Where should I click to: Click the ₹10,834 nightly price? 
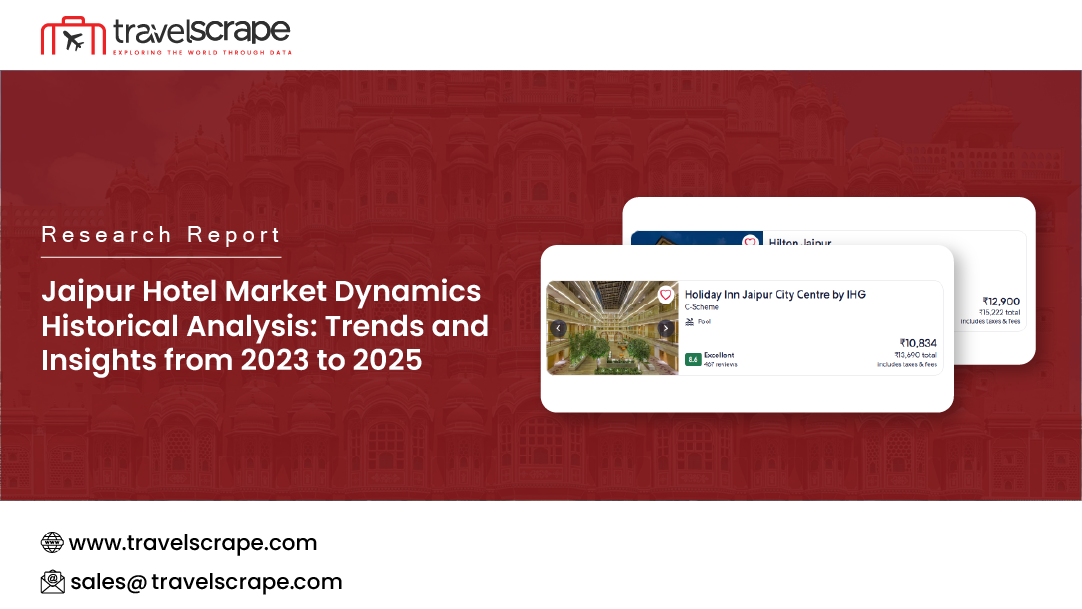[x=917, y=343]
